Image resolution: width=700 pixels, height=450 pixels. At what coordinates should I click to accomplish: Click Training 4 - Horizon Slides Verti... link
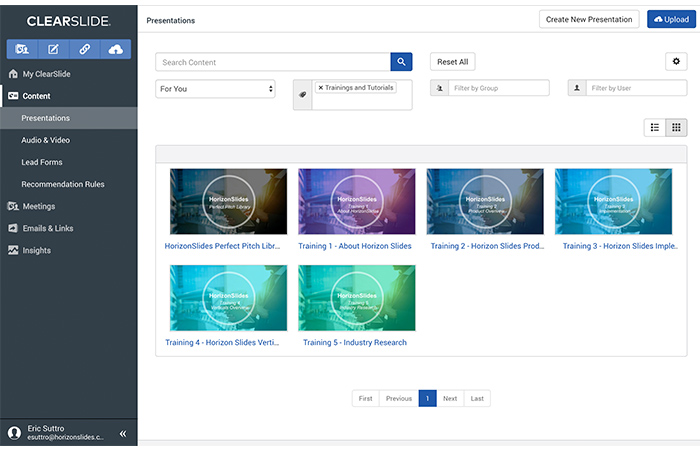tap(222, 343)
